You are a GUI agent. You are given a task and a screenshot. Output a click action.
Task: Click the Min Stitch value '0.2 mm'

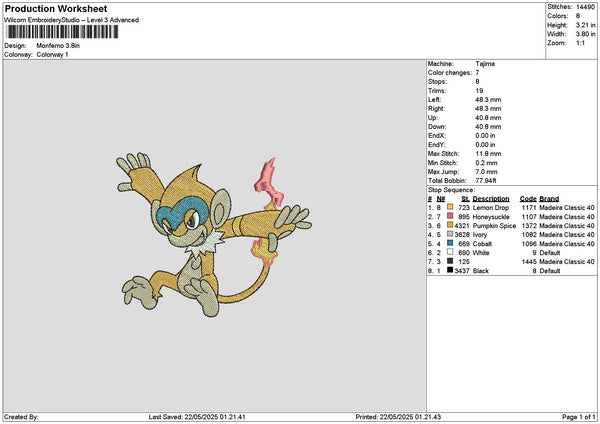pos(486,163)
